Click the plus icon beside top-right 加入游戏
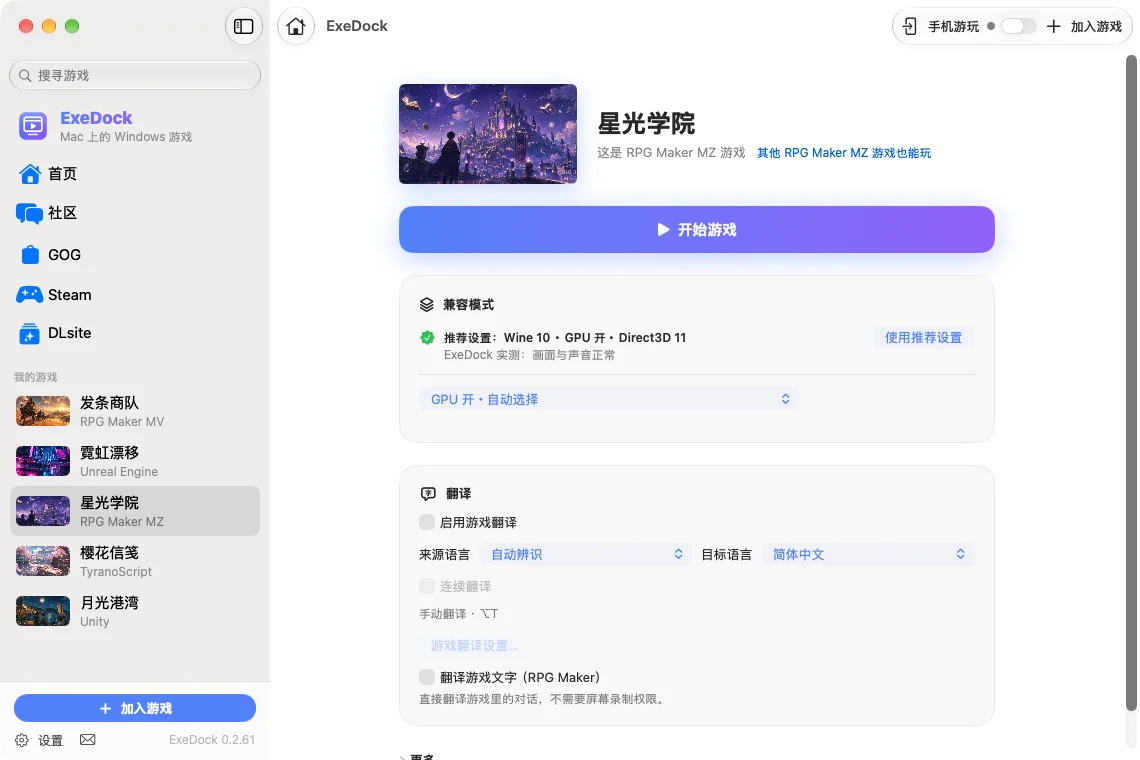The image size is (1140, 760). (x=1053, y=26)
